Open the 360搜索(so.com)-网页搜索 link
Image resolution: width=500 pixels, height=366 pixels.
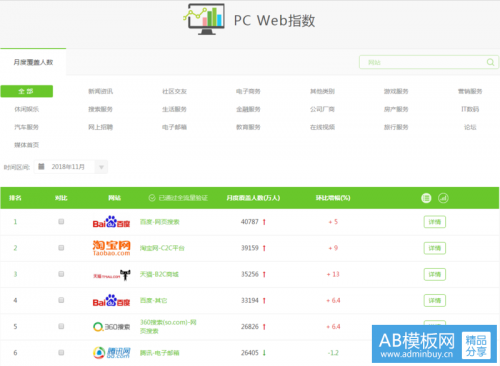(168, 327)
